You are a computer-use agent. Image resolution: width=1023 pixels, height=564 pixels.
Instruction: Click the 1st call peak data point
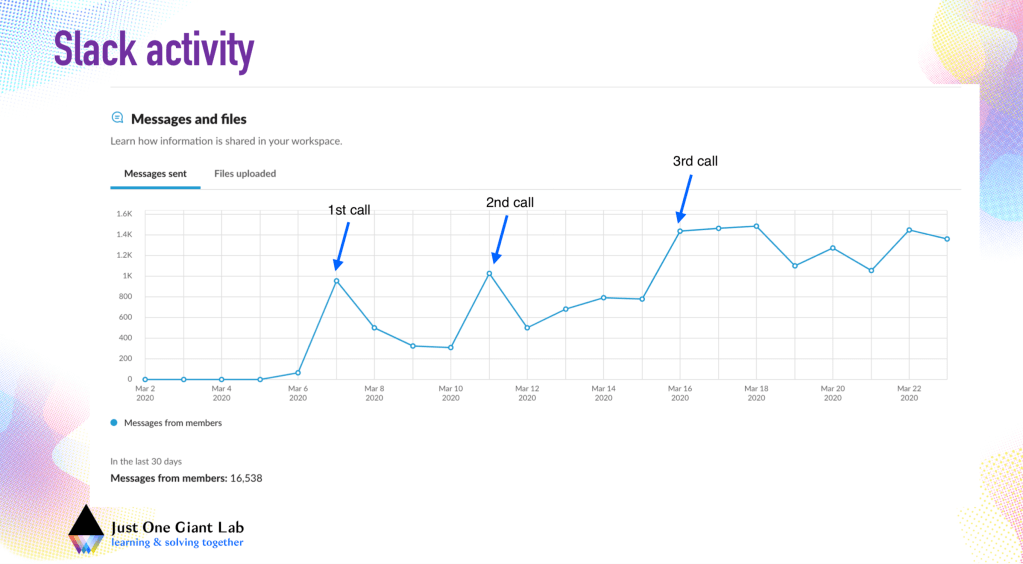pos(336,281)
